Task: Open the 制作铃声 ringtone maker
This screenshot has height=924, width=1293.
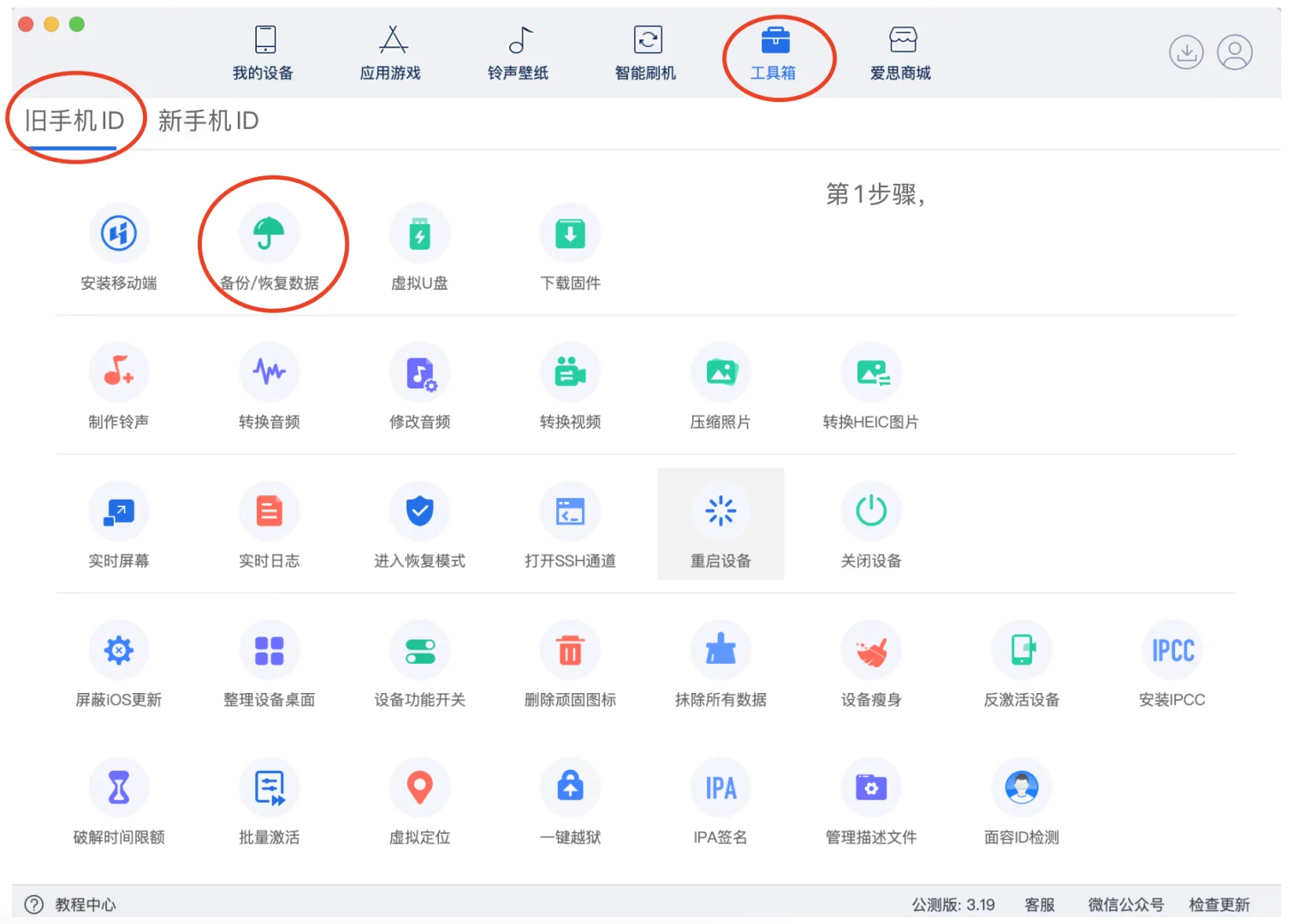Action: click(x=119, y=387)
